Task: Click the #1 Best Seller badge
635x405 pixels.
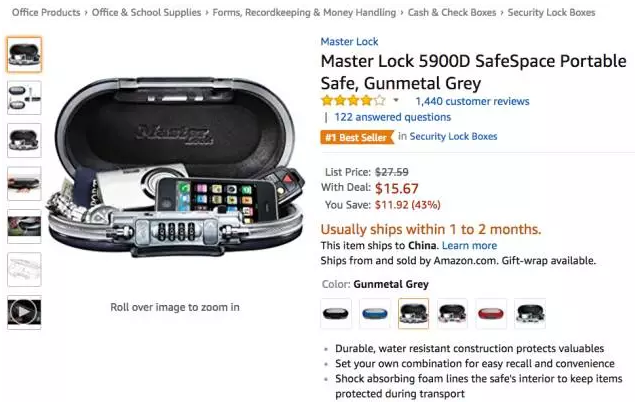Action: [x=357, y=137]
